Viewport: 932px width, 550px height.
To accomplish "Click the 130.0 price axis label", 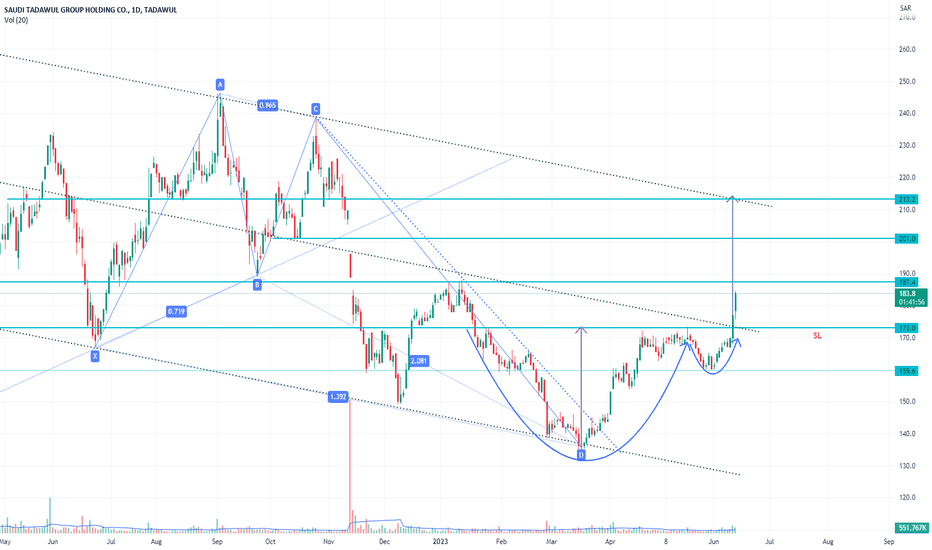I will (907, 466).
